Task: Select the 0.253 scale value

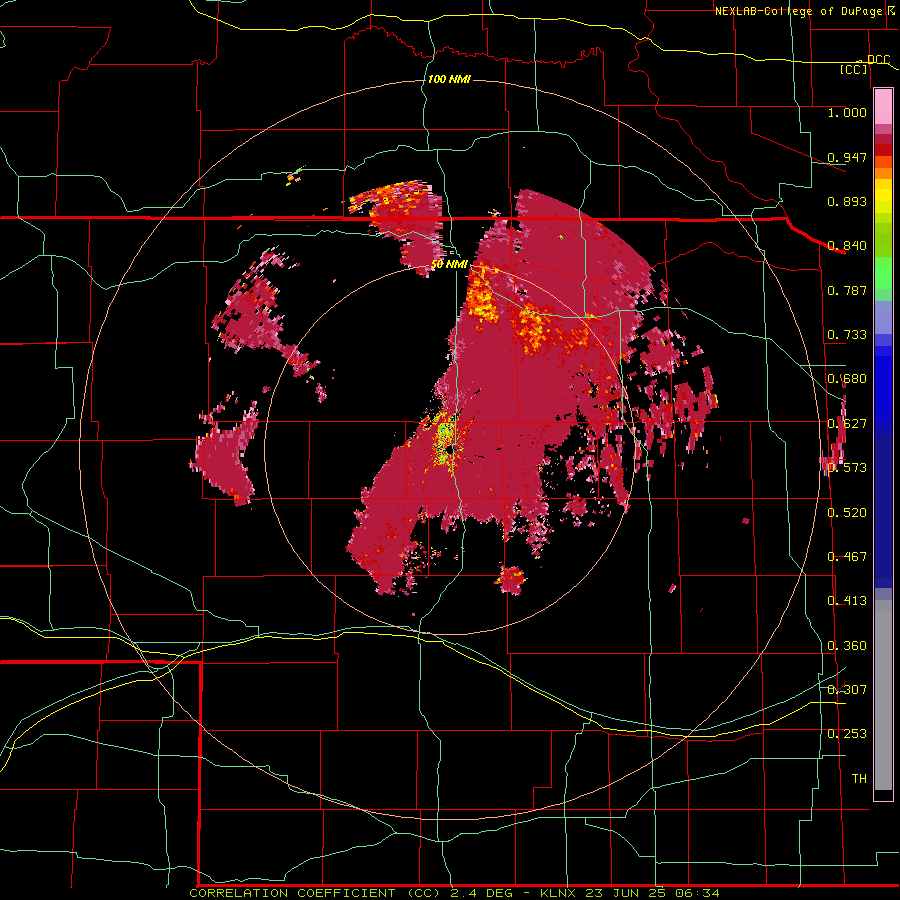Action: pyautogui.click(x=847, y=734)
